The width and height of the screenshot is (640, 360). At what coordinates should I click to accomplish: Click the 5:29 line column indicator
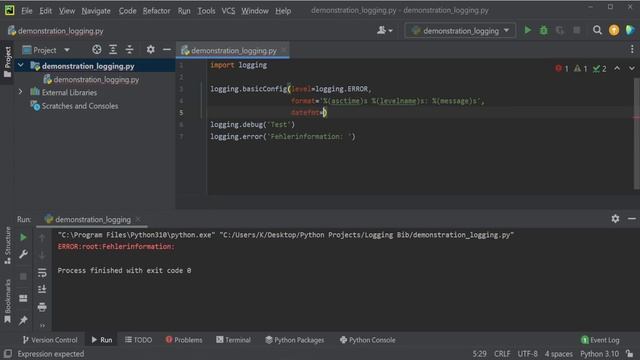480,354
